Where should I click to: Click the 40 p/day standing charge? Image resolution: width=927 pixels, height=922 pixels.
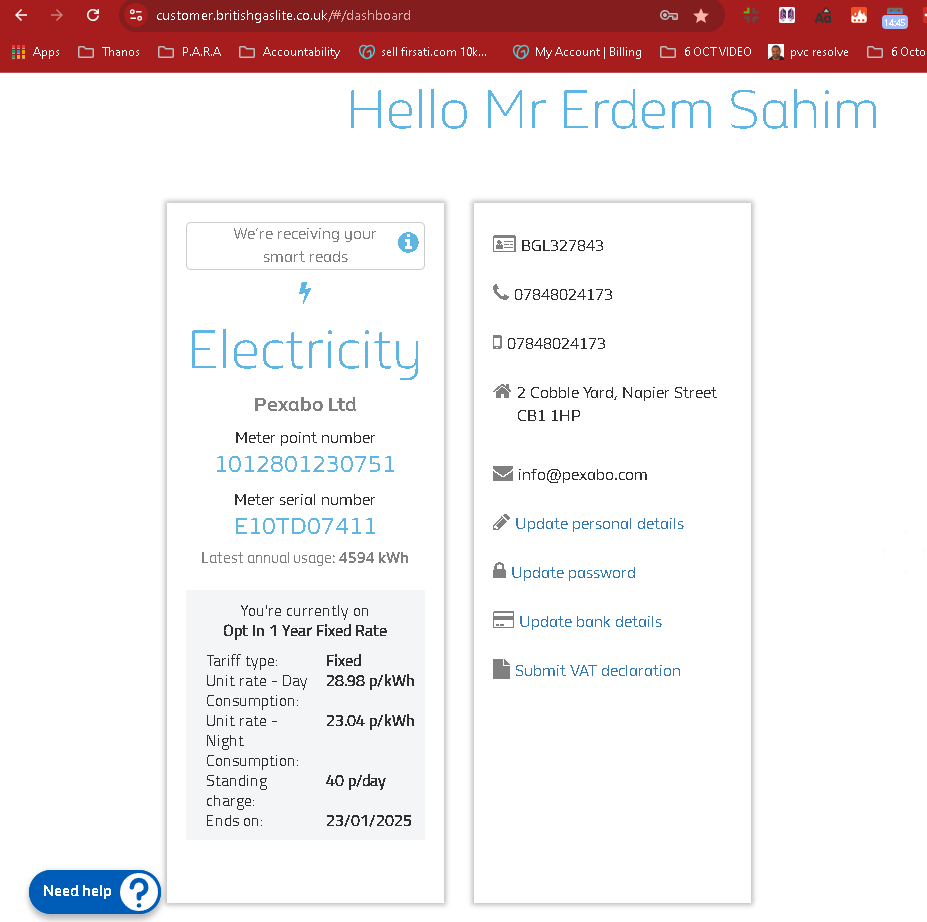[x=356, y=781]
